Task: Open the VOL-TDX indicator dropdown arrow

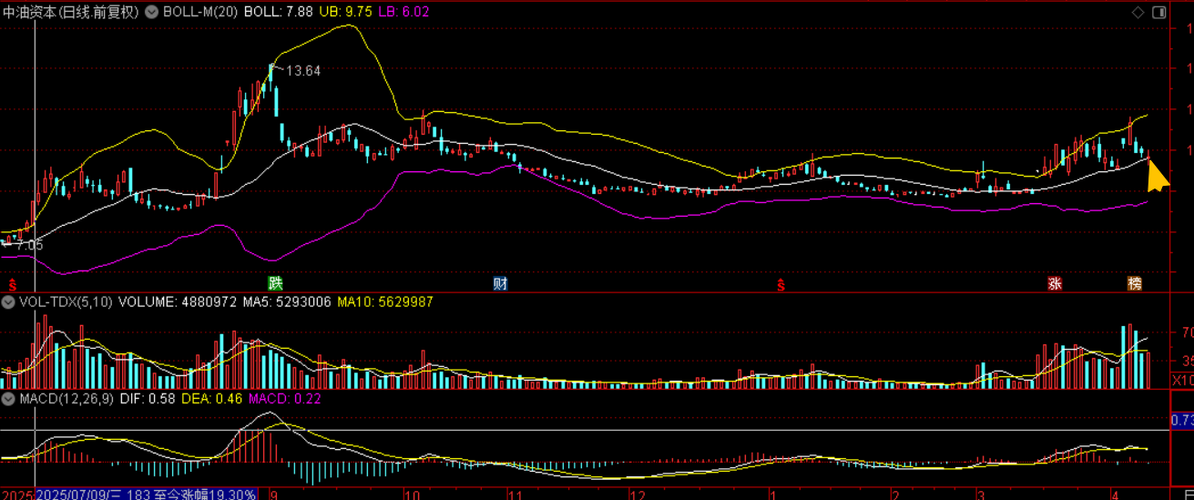Action: pos(8,302)
